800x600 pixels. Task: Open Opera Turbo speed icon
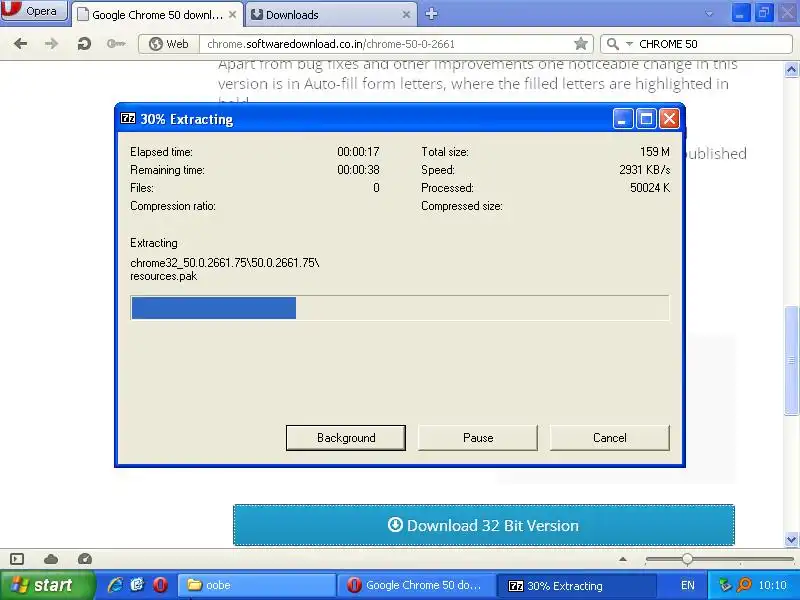point(85,559)
